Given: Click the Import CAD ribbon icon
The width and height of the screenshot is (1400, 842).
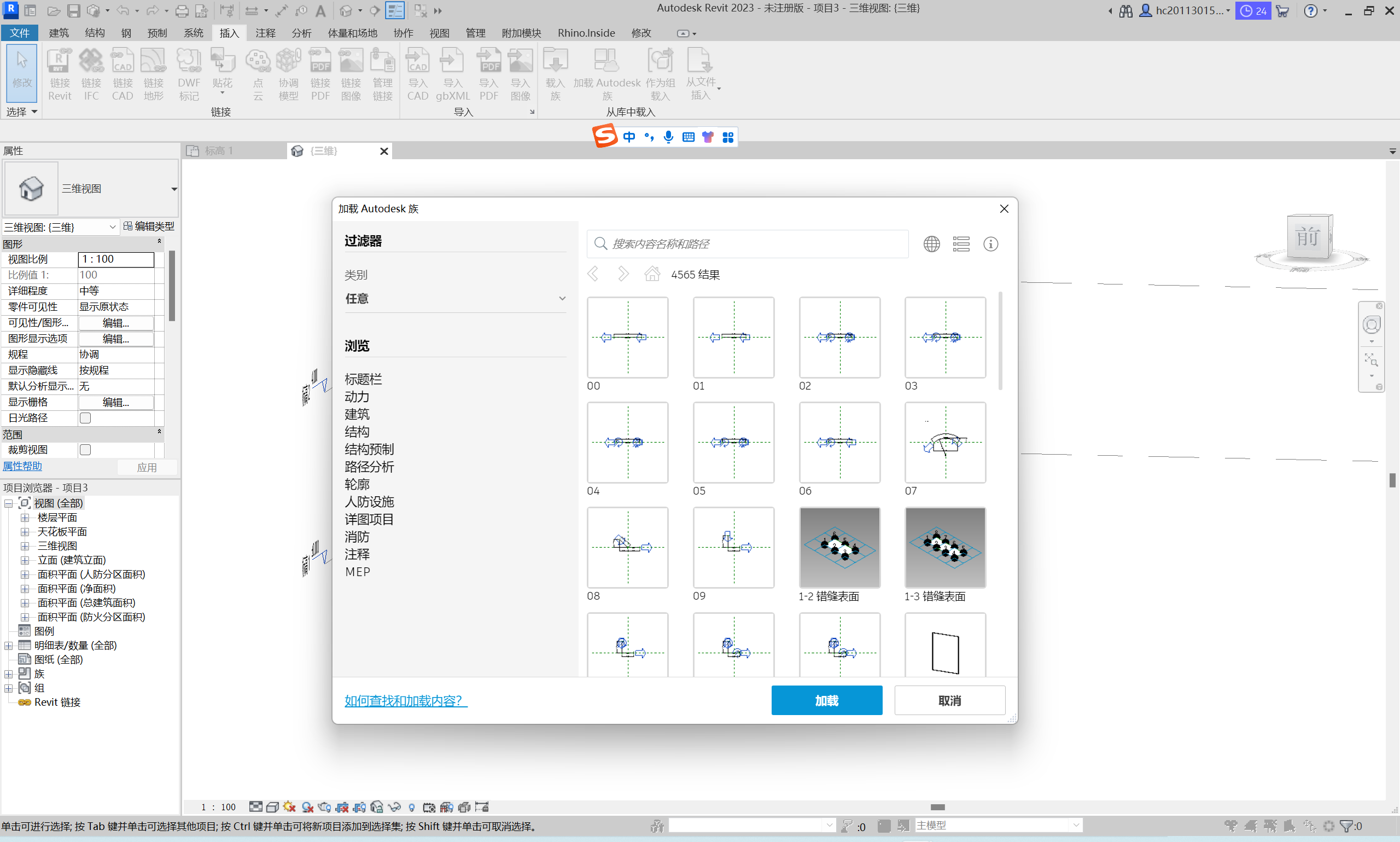Looking at the screenshot, I should pyautogui.click(x=417, y=74).
